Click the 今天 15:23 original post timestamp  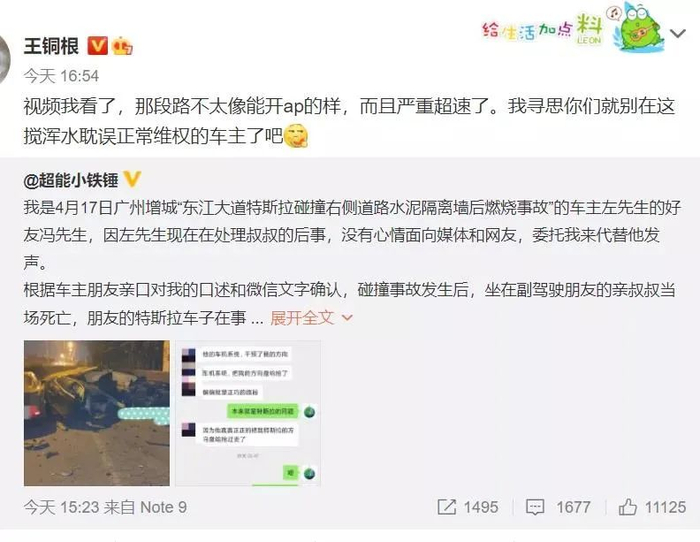62,507
